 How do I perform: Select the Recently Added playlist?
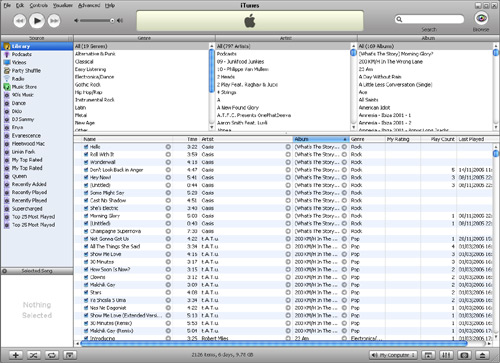pyautogui.click(x=29, y=184)
